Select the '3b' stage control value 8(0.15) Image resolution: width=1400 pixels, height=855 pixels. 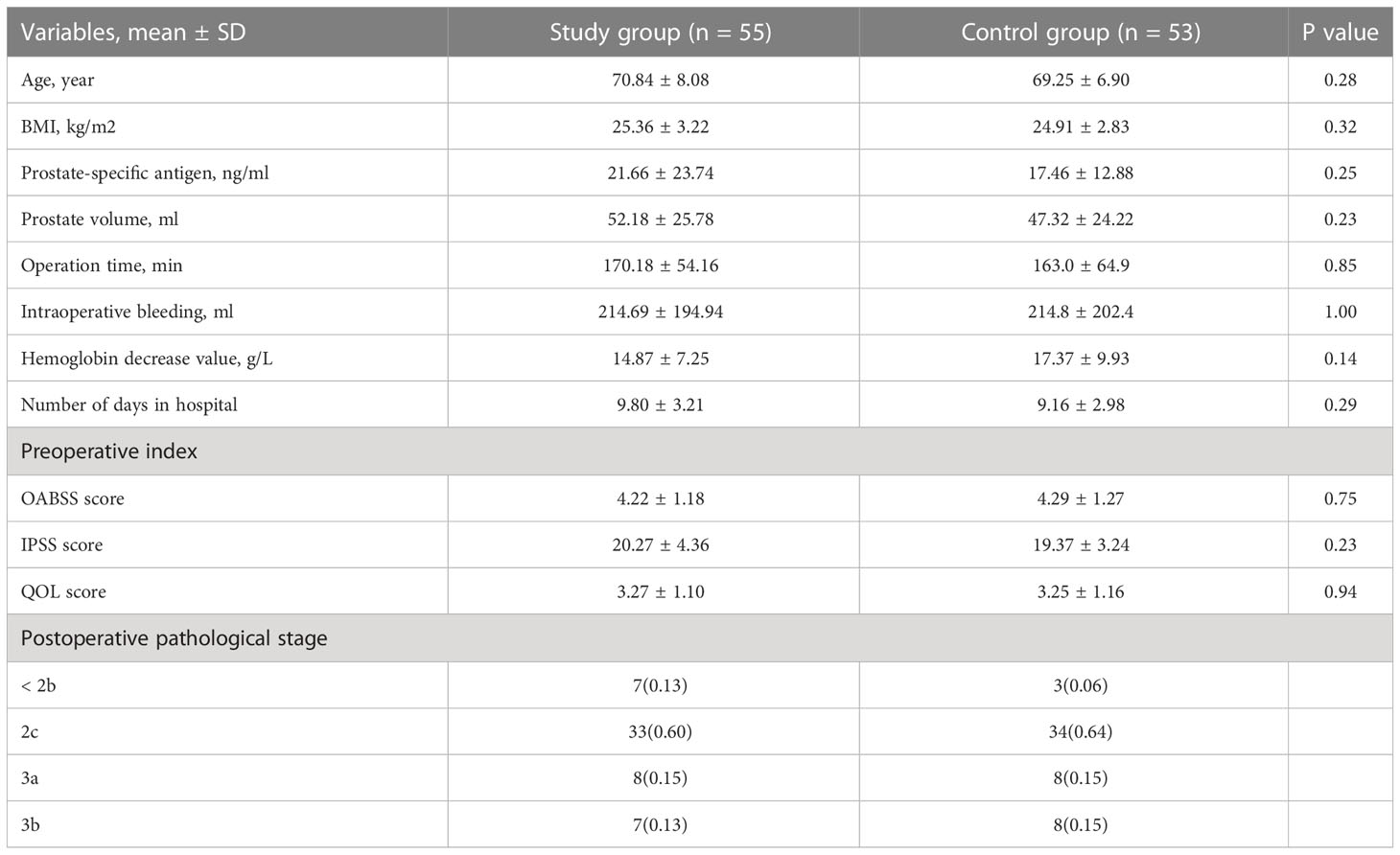coord(1081,824)
